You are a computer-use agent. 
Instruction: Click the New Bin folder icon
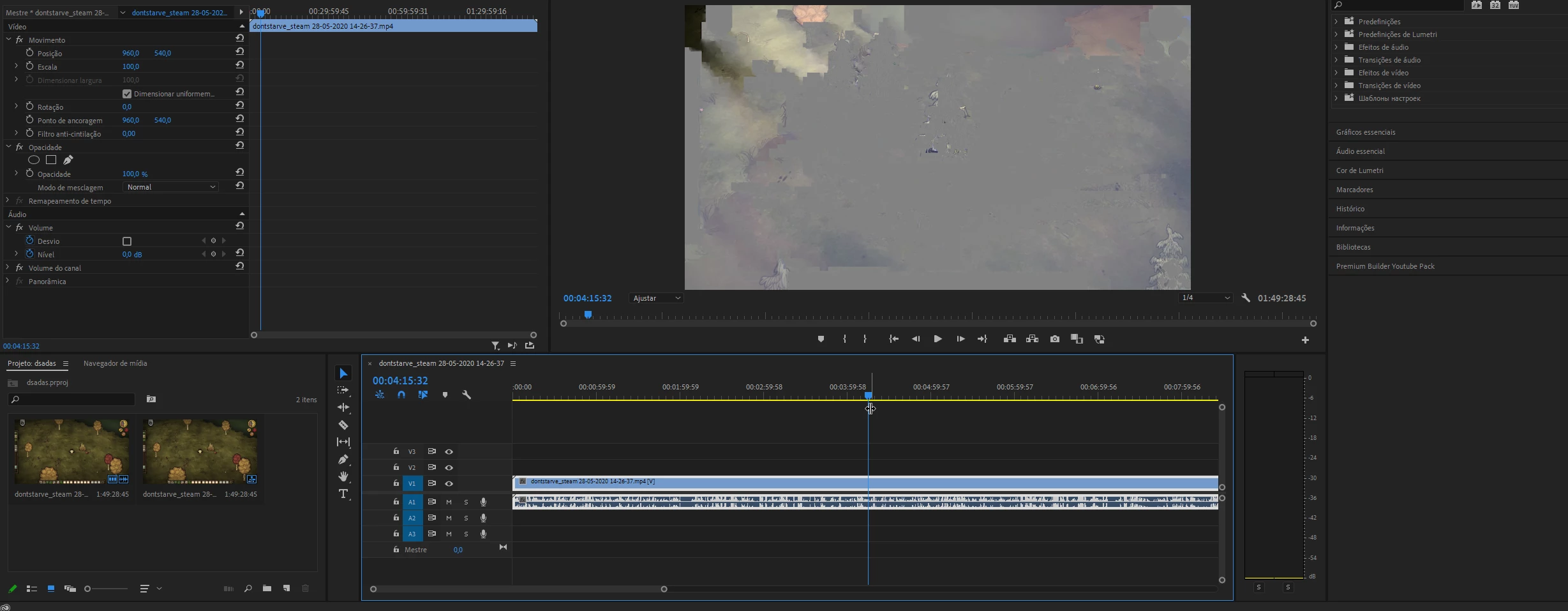pyautogui.click(x=267, y=588)
